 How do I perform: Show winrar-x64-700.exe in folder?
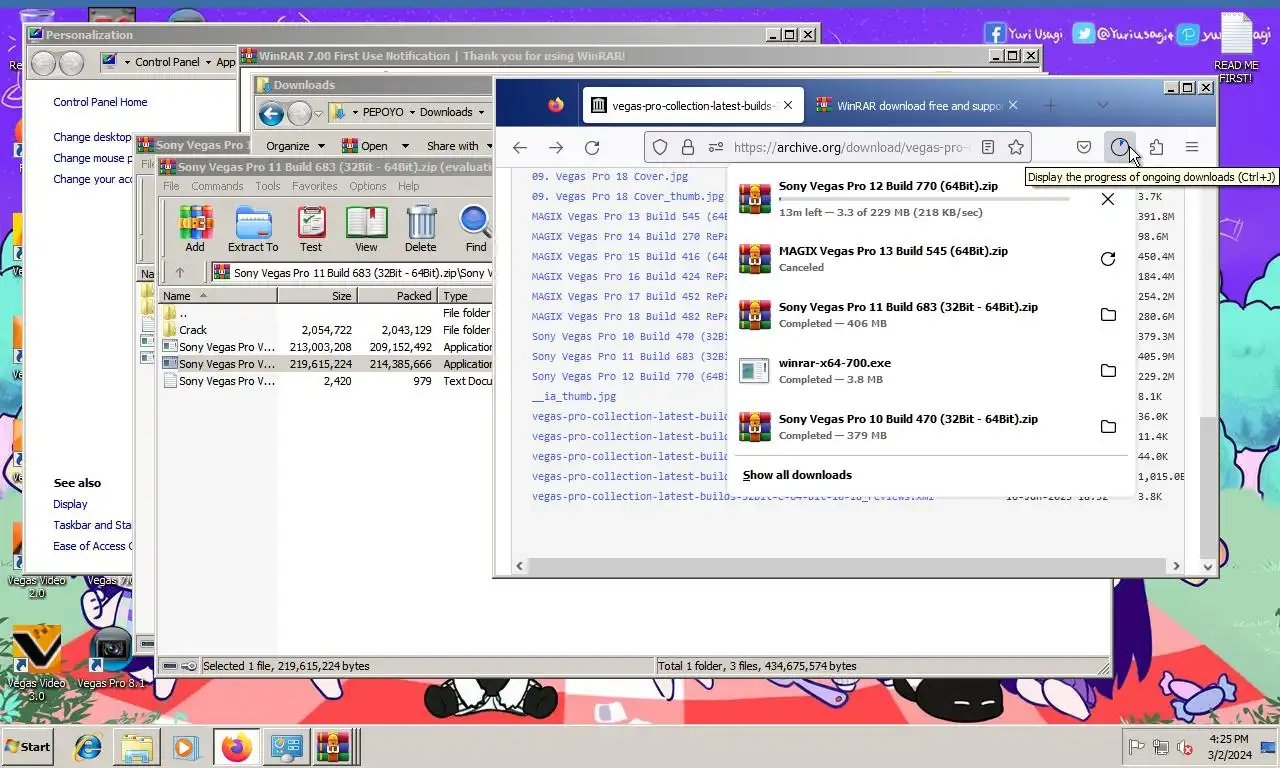tap(1107, 371)
